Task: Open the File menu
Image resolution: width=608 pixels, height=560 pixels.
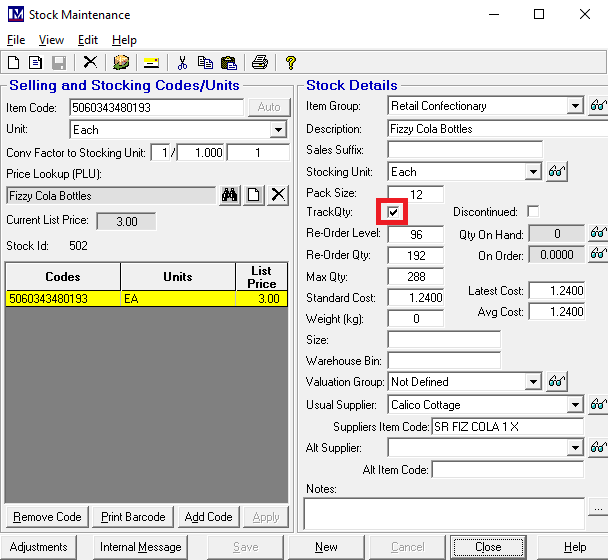Action: 16,40
